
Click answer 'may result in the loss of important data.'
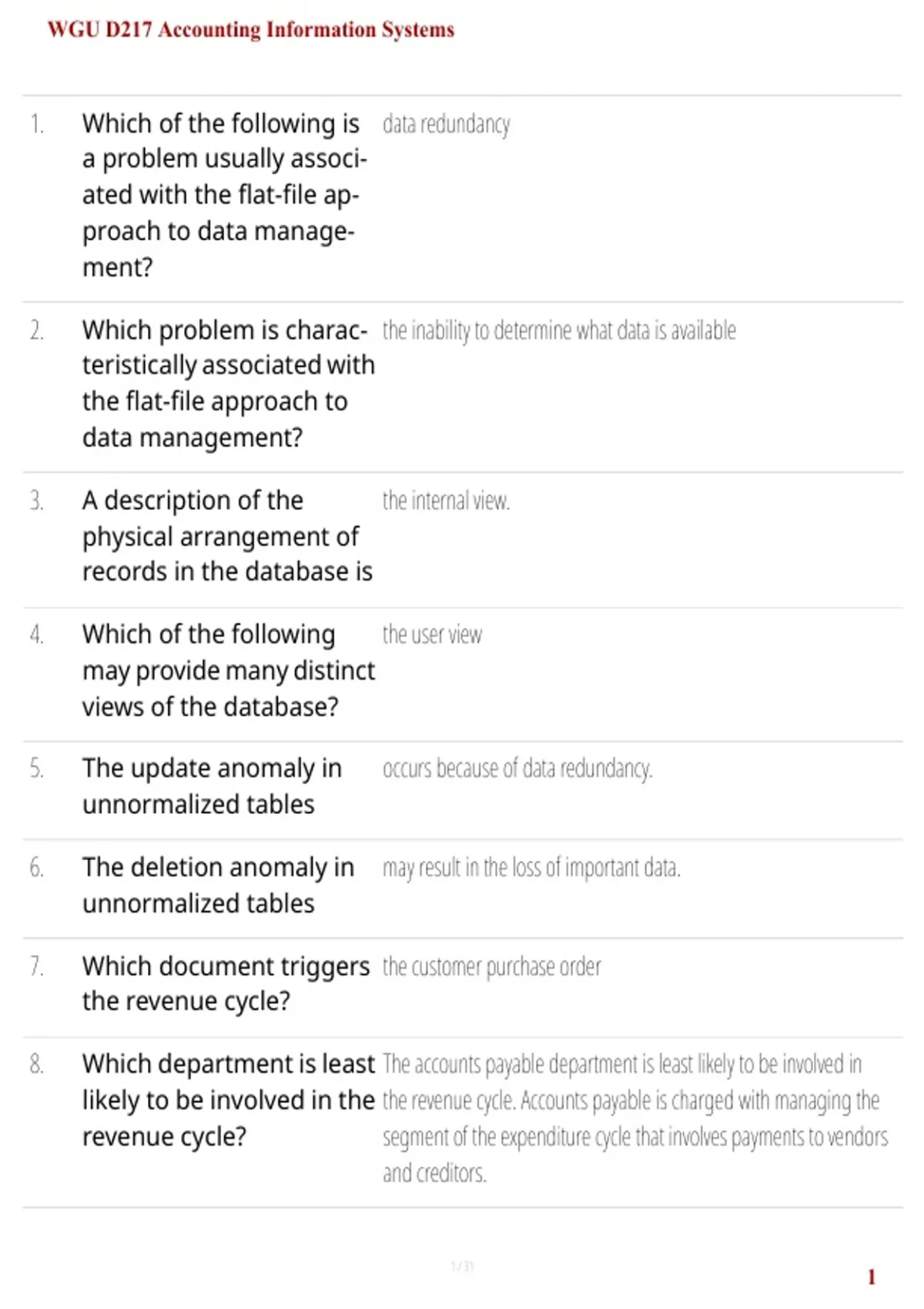[x=531, y=868]
